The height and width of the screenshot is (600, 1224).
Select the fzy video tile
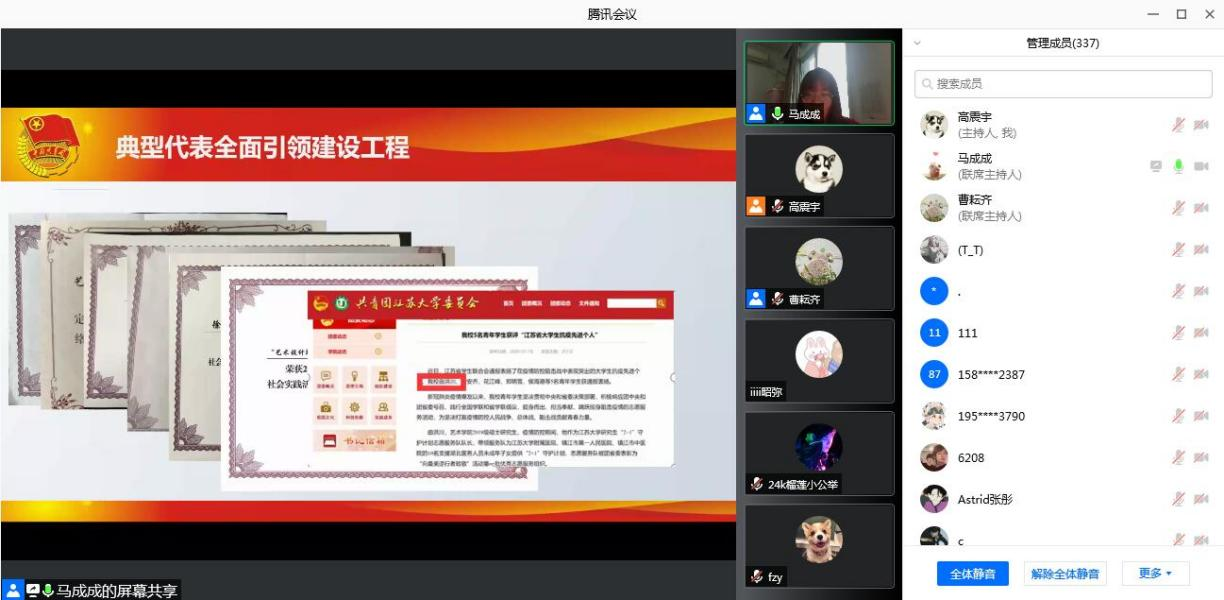pyautogui.click(x=820, y=546)
